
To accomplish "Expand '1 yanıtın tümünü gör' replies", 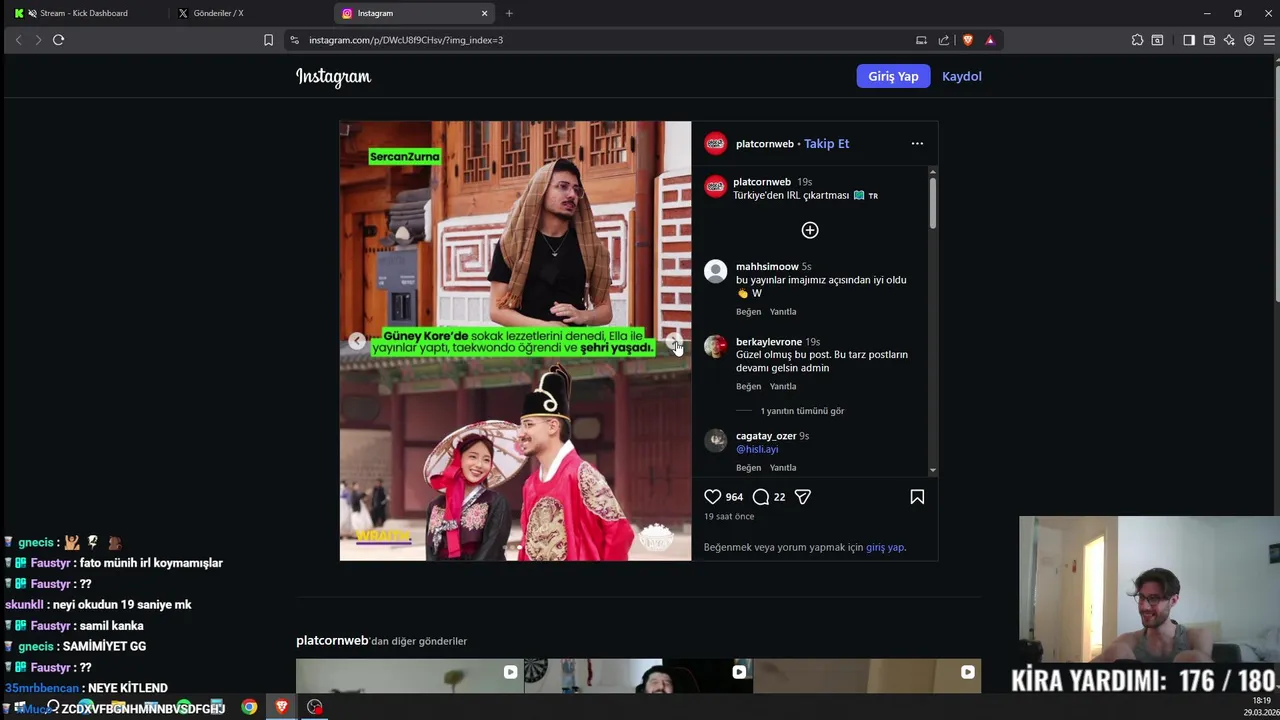I will coord(802,411).
